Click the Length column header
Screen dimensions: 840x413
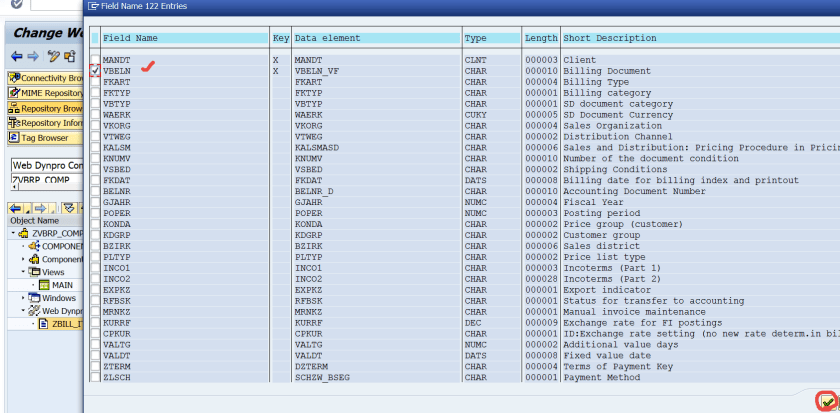[x=541, y=38]
